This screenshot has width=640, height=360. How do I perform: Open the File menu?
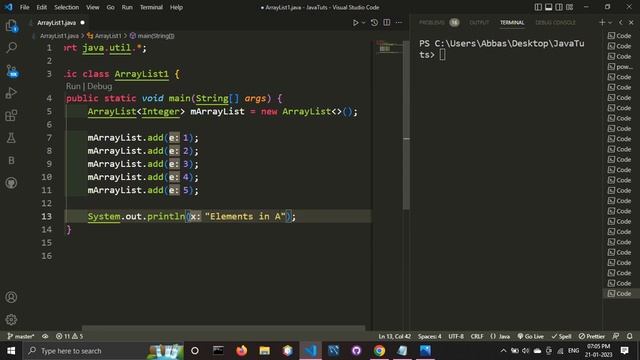24,7
